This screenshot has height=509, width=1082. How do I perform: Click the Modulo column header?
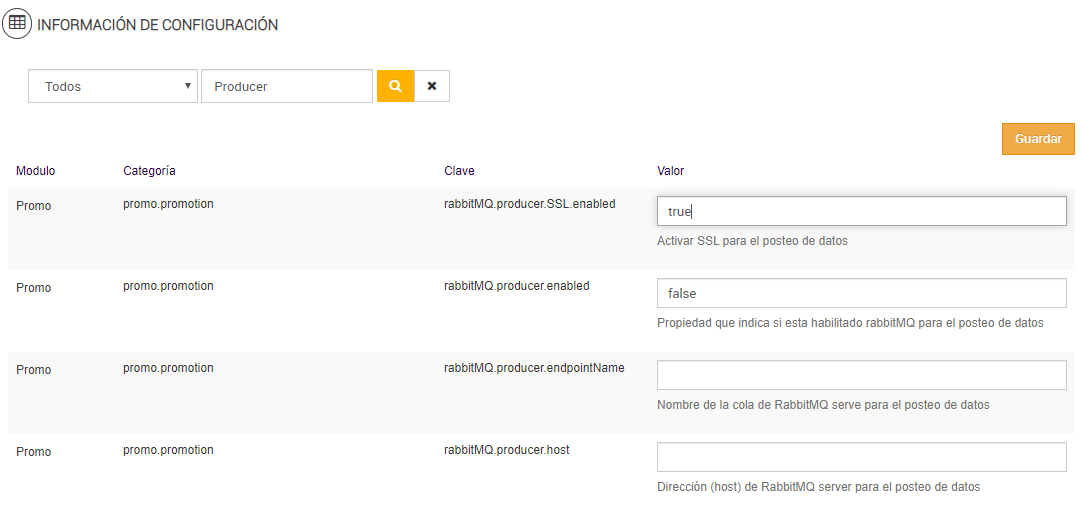36,171
